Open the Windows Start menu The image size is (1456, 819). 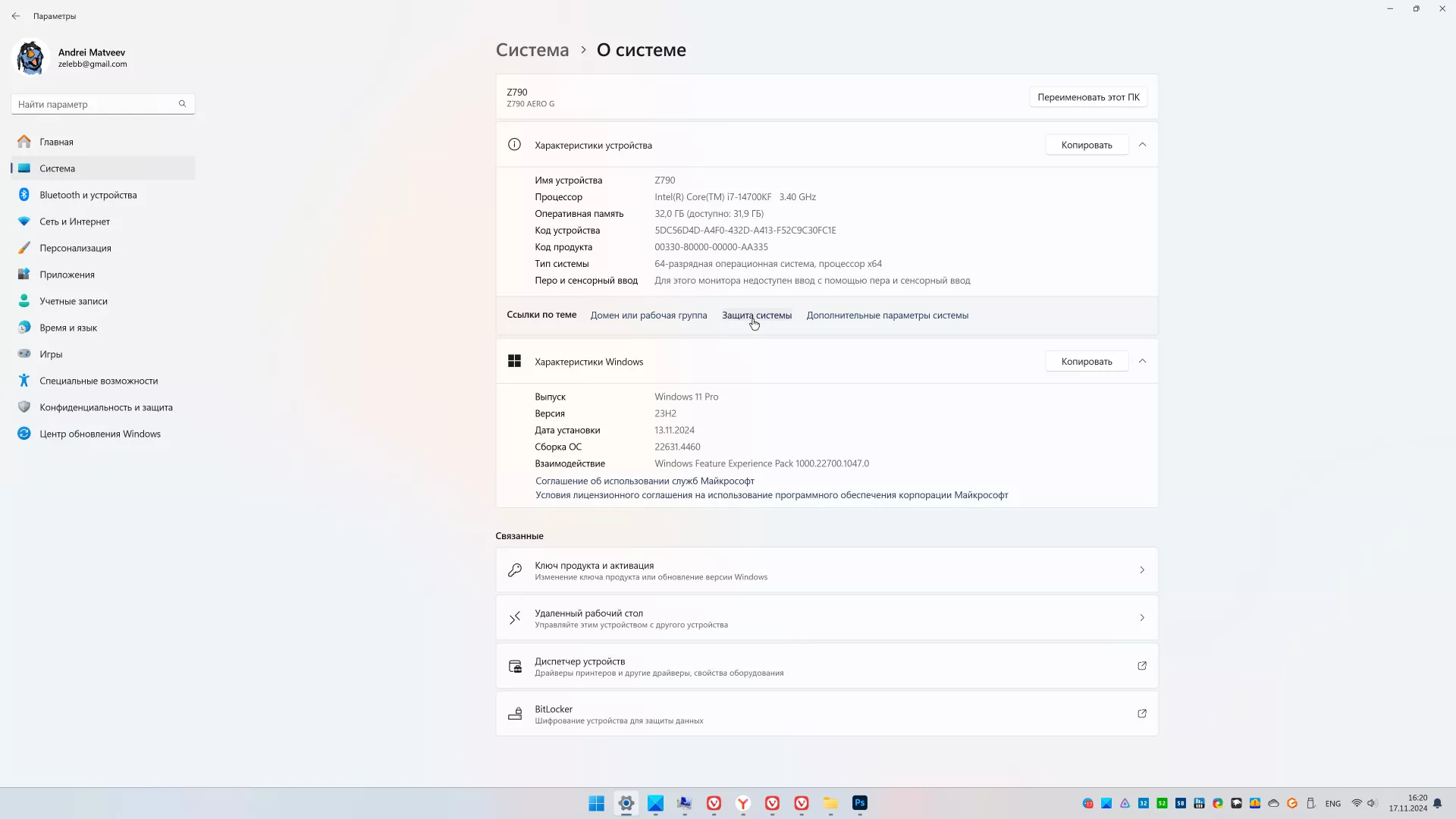click(597, 803)
